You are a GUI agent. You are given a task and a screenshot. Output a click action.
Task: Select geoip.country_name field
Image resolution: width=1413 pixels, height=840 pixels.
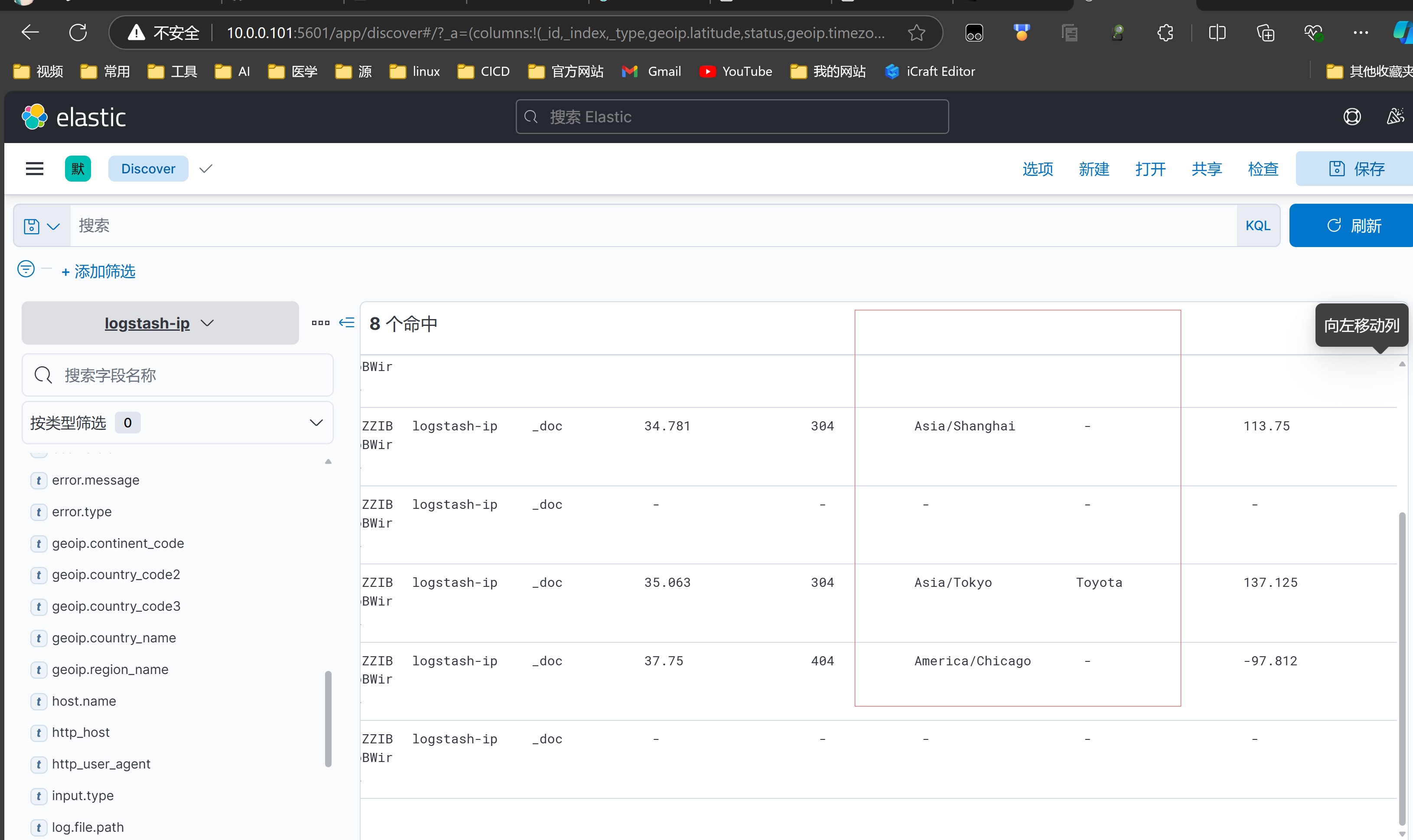coord(114,638)
